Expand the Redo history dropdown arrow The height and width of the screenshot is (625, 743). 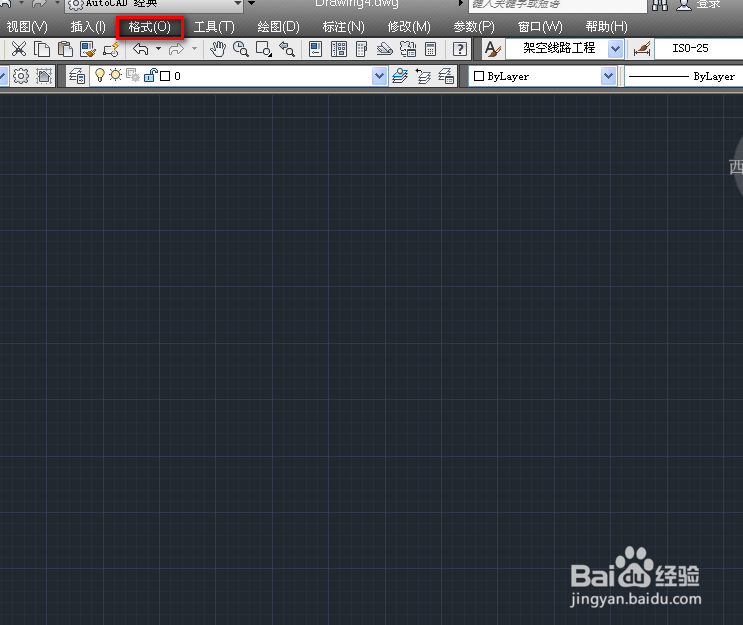(x=194, y=48)
